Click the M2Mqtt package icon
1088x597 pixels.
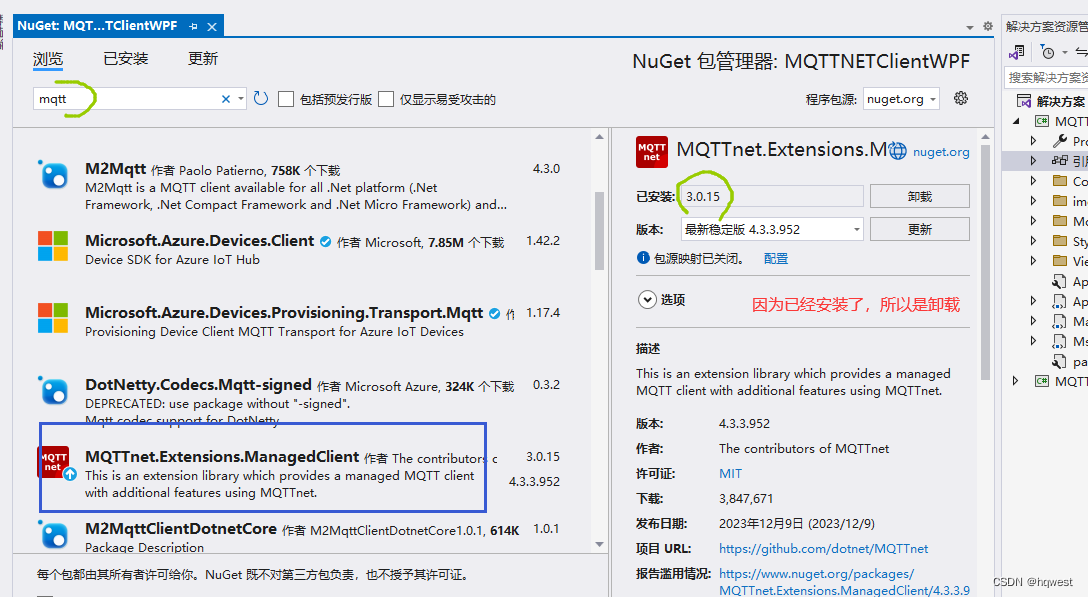(x=53, y=175)
